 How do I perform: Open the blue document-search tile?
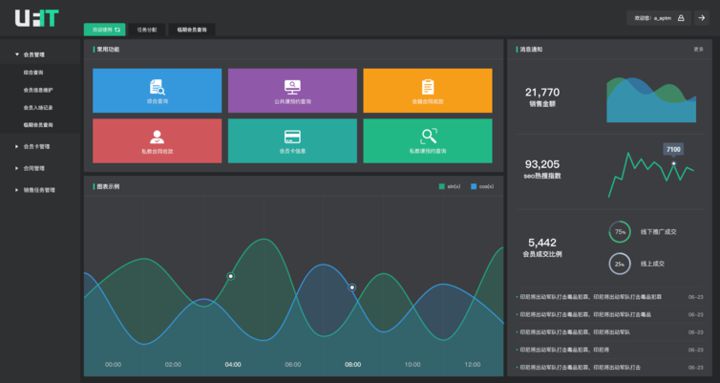157,90
